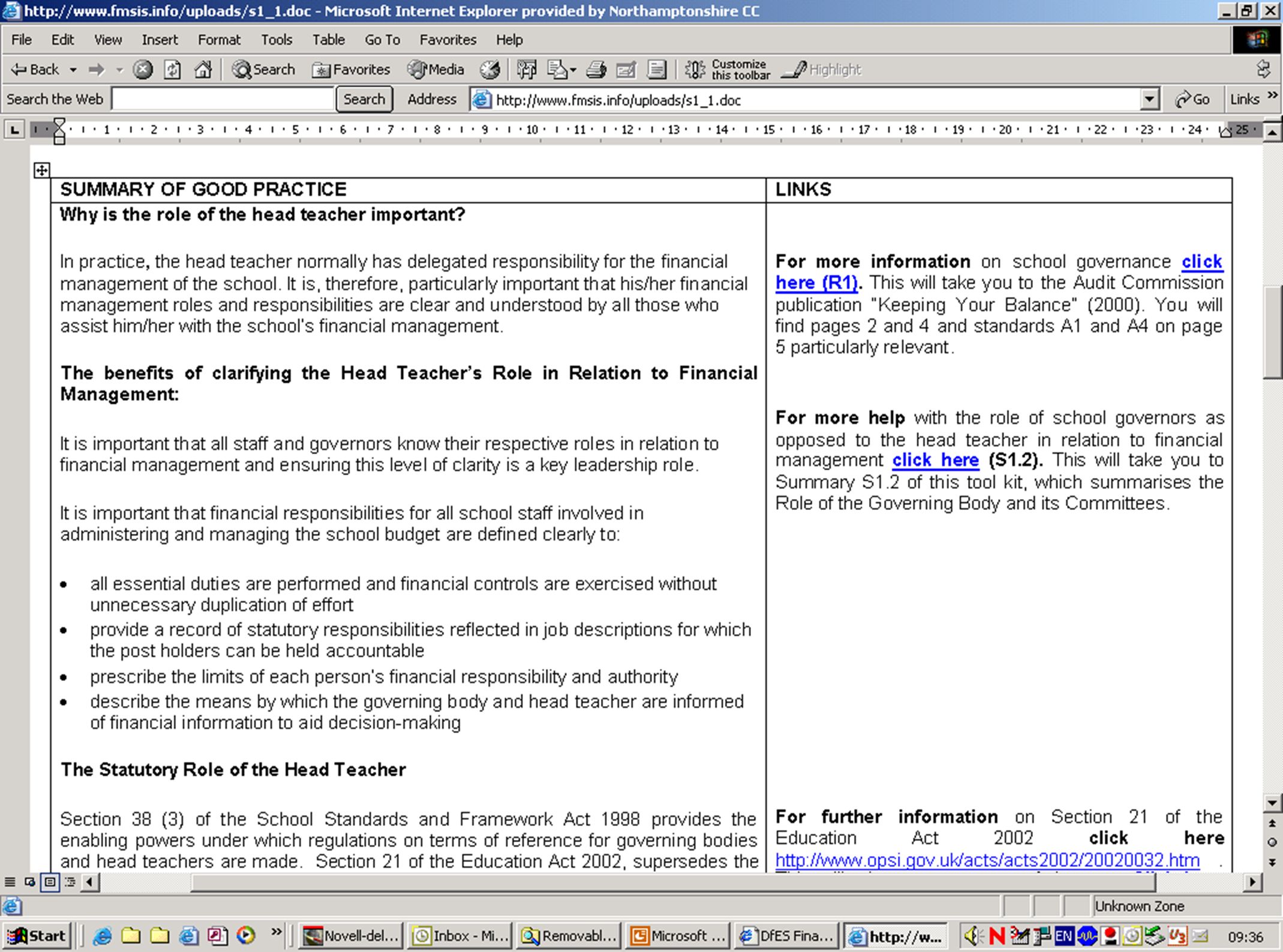
Task: Click the Search button beside web search box
Action: [364, 100]
